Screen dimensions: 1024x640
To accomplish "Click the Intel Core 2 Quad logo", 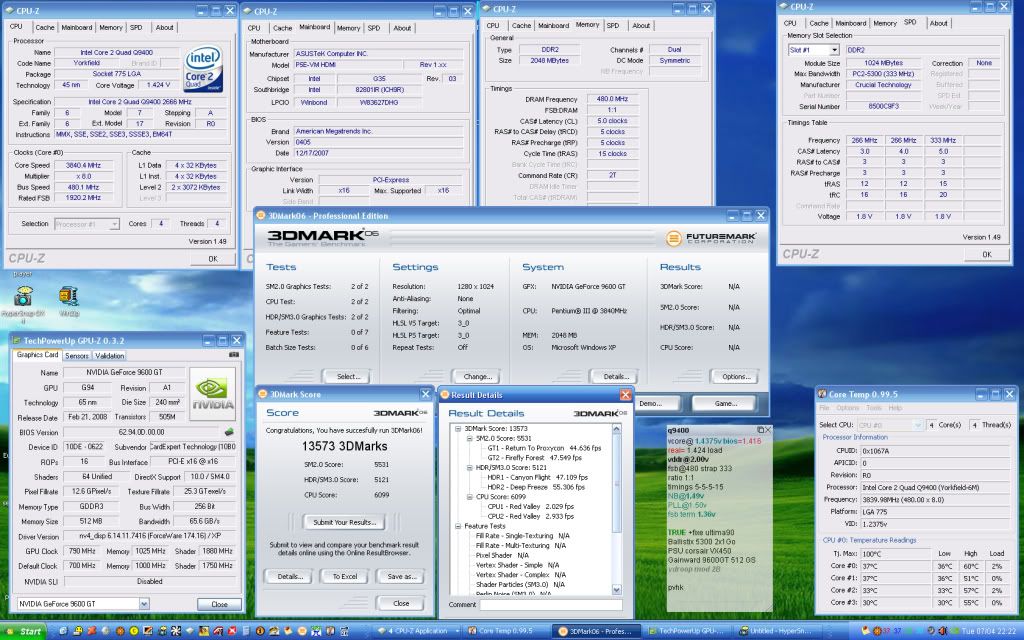I will pos(205,70).
